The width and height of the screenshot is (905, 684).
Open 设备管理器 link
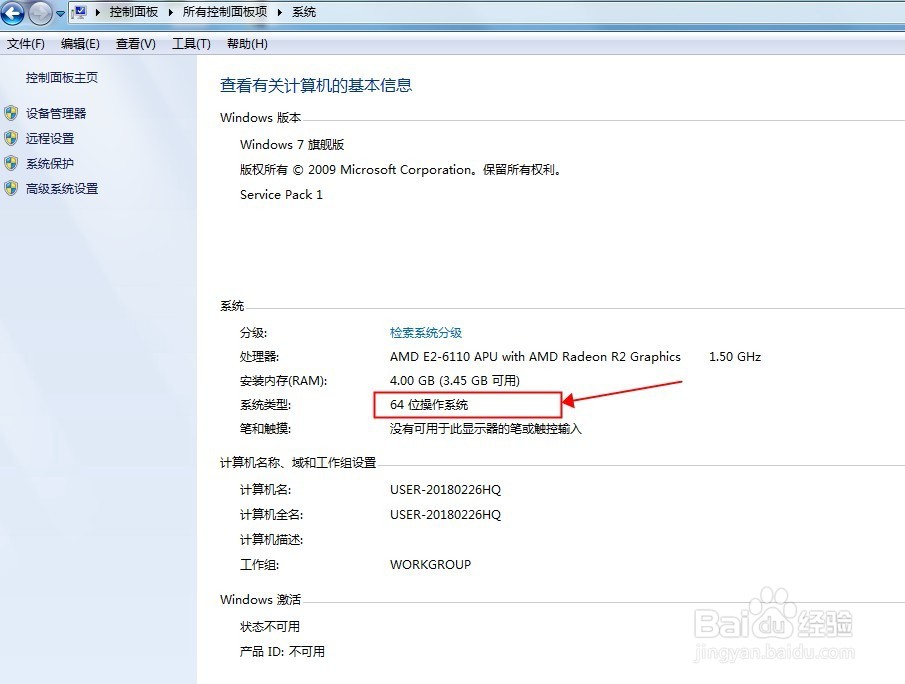pos(56,114)
